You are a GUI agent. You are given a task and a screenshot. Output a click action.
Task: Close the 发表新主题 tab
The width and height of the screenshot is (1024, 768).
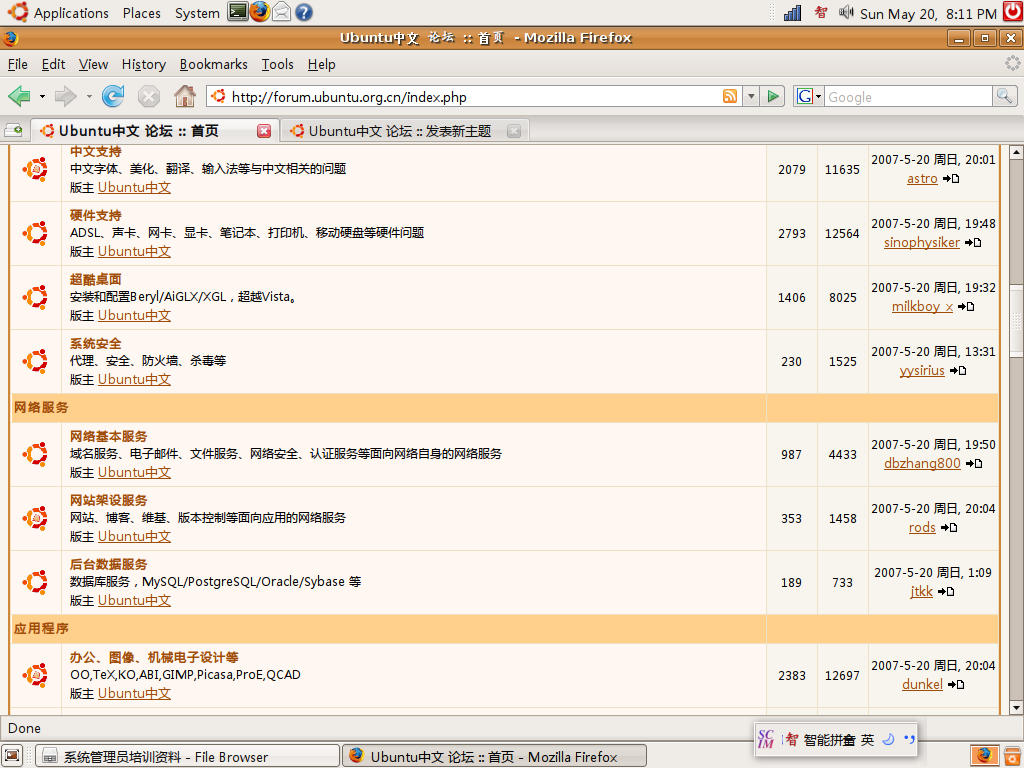pos(514,131)
